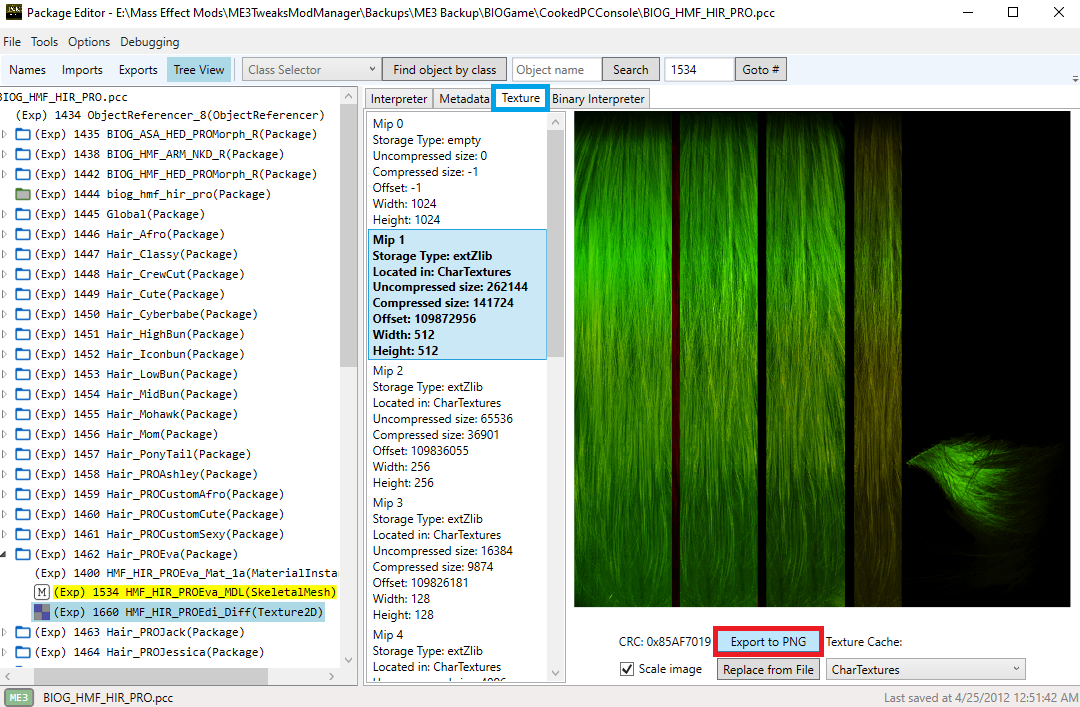Click folder icon of Hair_Mom package
Image resolution: width=1080 pixels, height=707 pixels.
click(x=23, y=434)
